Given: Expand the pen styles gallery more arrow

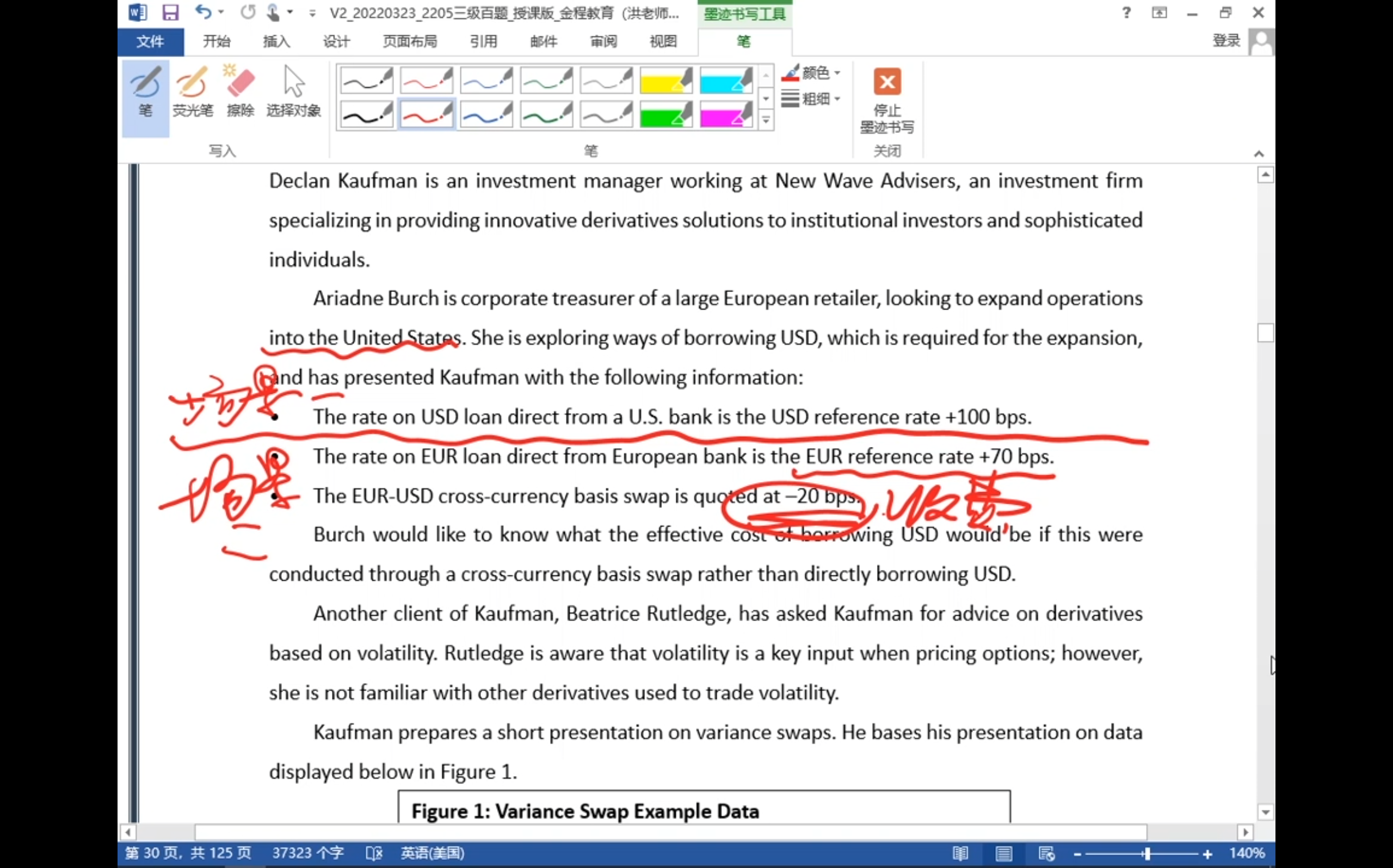Looking at the screenshot, I should [766, 121].
